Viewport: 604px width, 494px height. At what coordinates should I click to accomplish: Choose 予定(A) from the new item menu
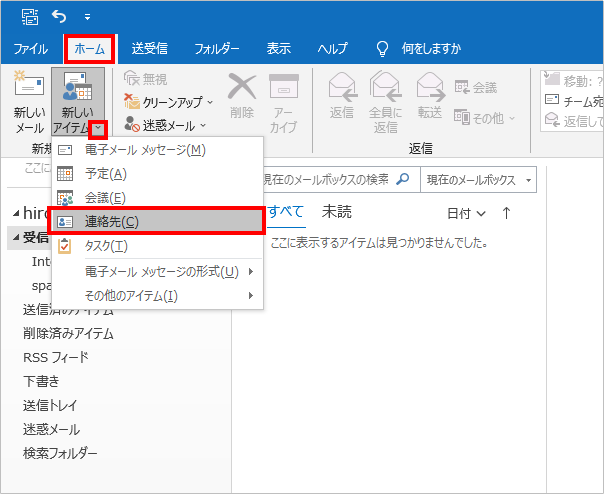(158, 174)
